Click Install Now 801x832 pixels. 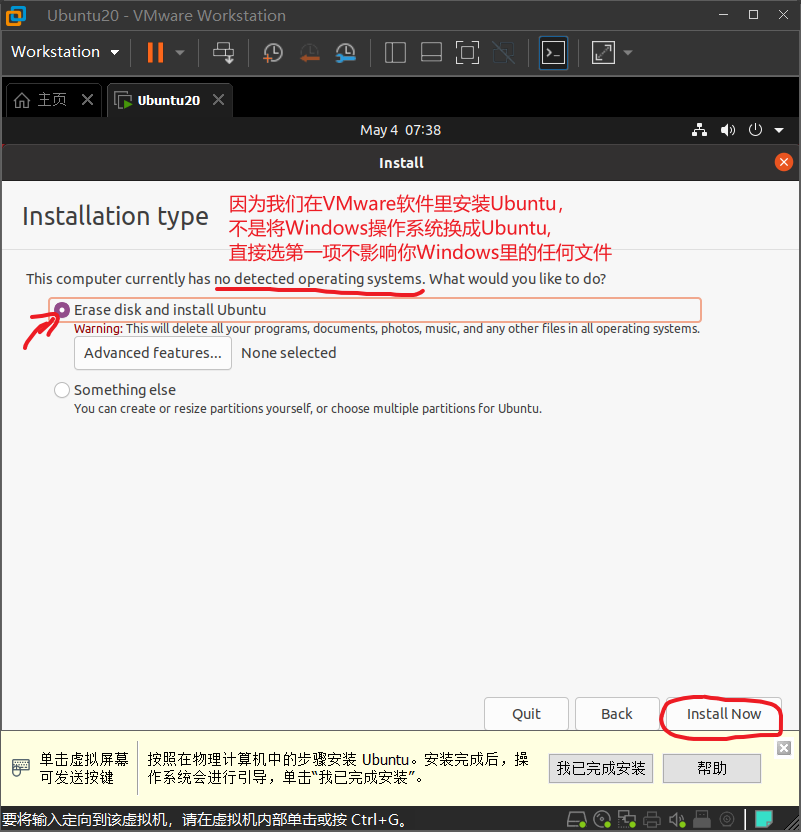(724, 714)
